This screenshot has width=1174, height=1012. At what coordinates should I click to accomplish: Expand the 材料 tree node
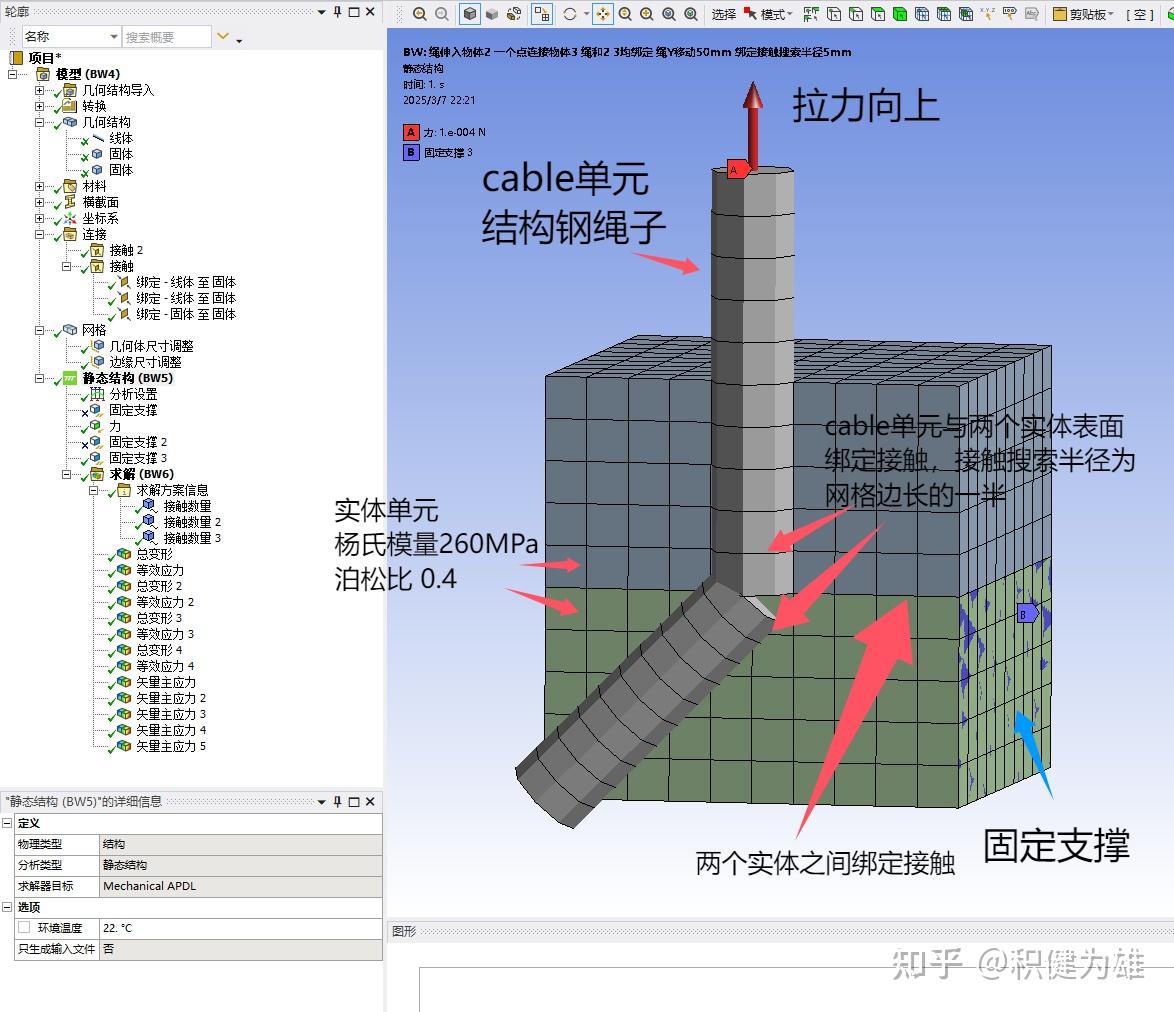pos(39,186)
